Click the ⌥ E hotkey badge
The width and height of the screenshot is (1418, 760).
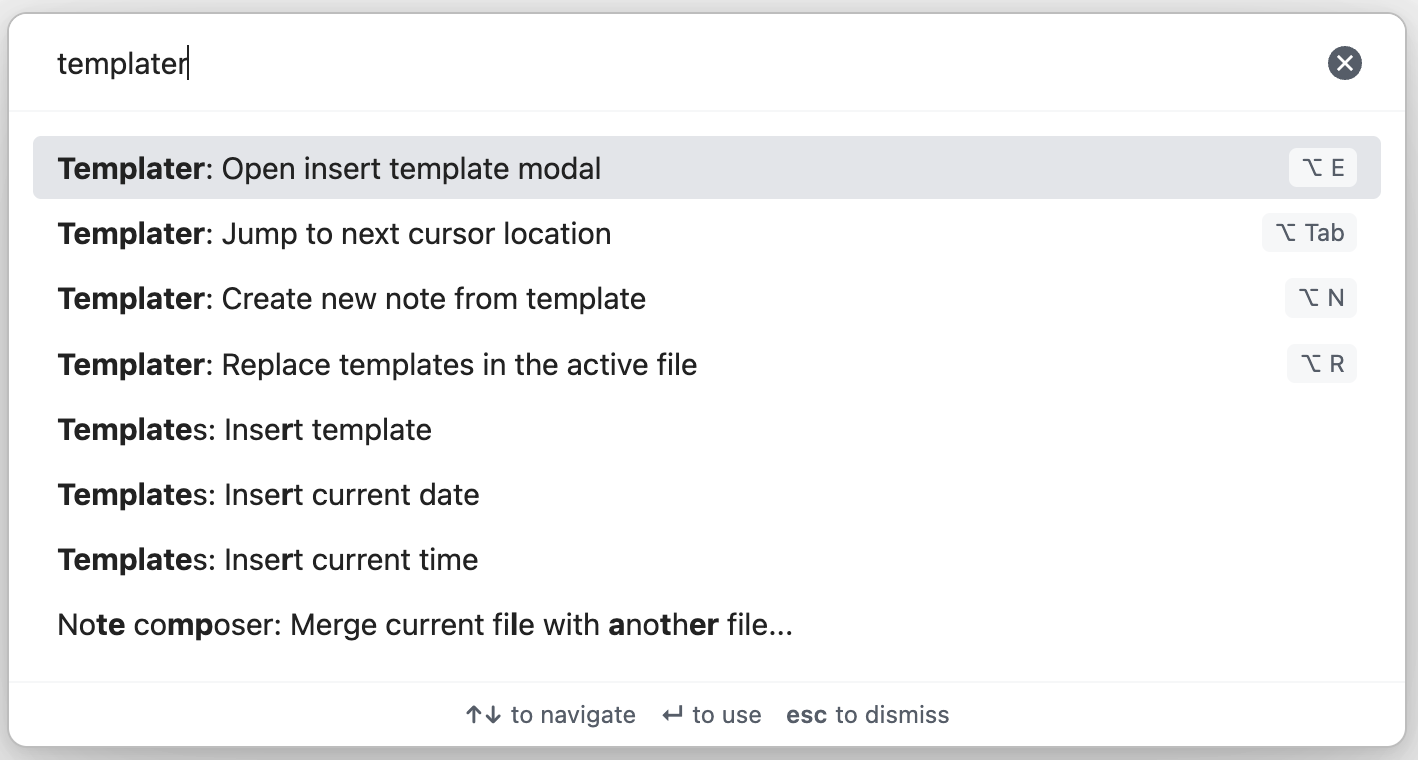(x=1323, y=168)
